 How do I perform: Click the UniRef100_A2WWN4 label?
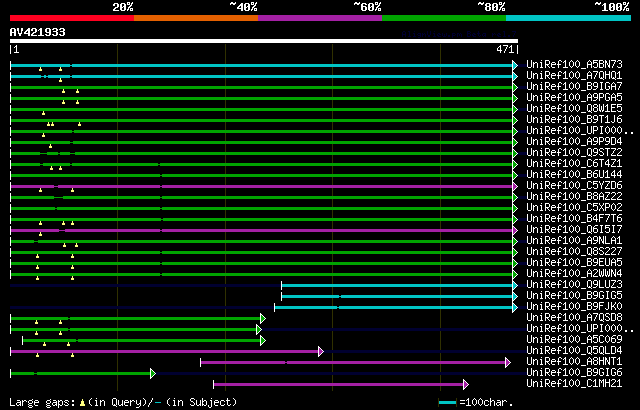click(x=574, y=274)
